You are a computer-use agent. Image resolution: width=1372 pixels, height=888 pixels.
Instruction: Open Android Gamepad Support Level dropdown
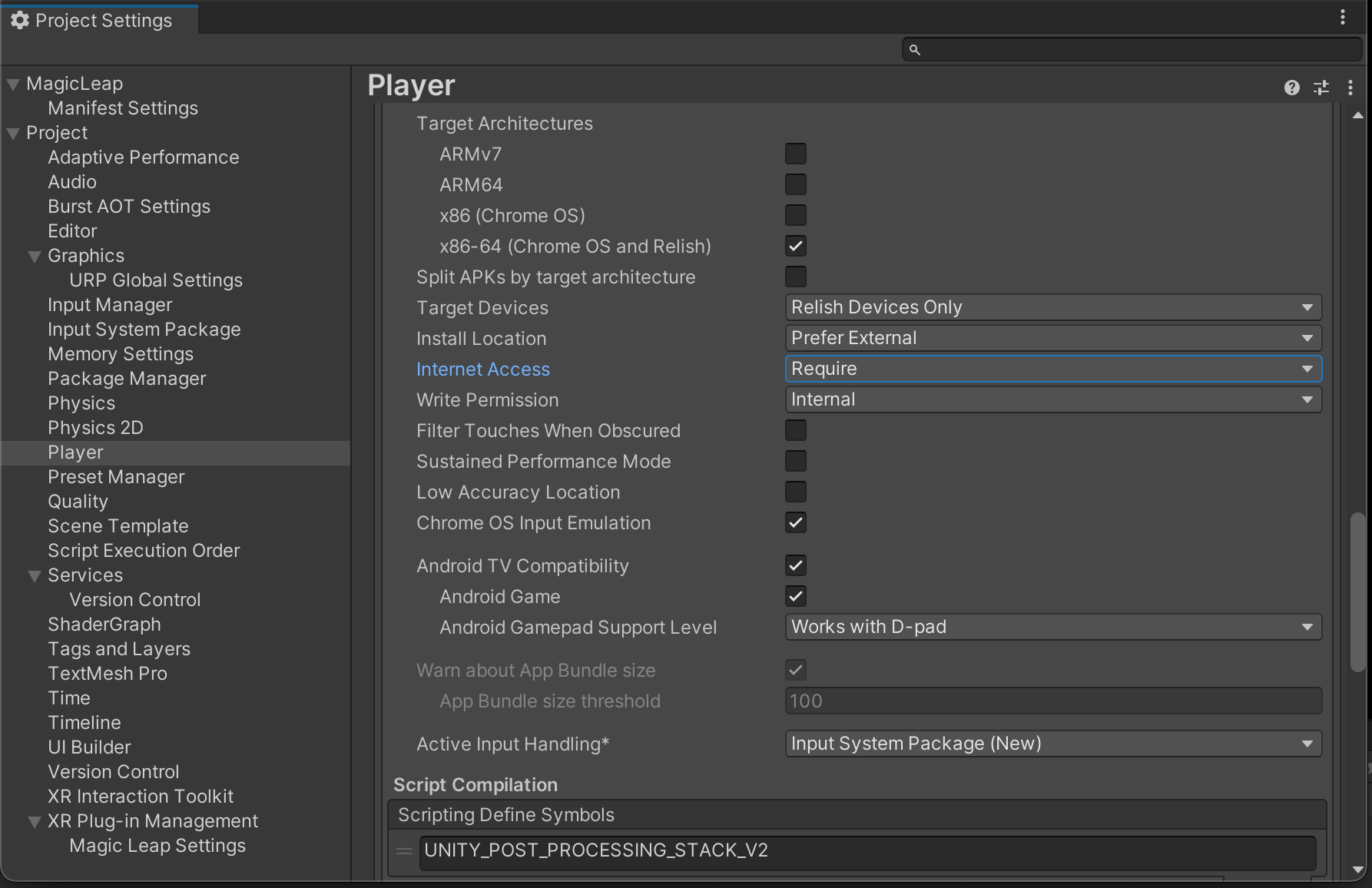[1053, 627]
